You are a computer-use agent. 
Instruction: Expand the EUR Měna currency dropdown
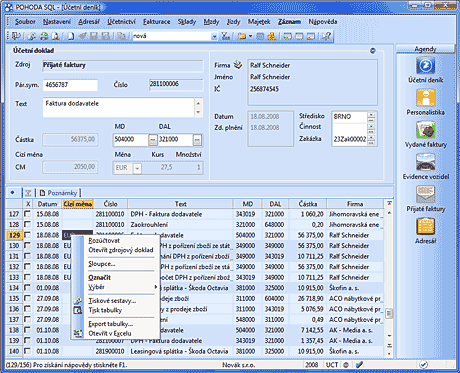(137, 168)
